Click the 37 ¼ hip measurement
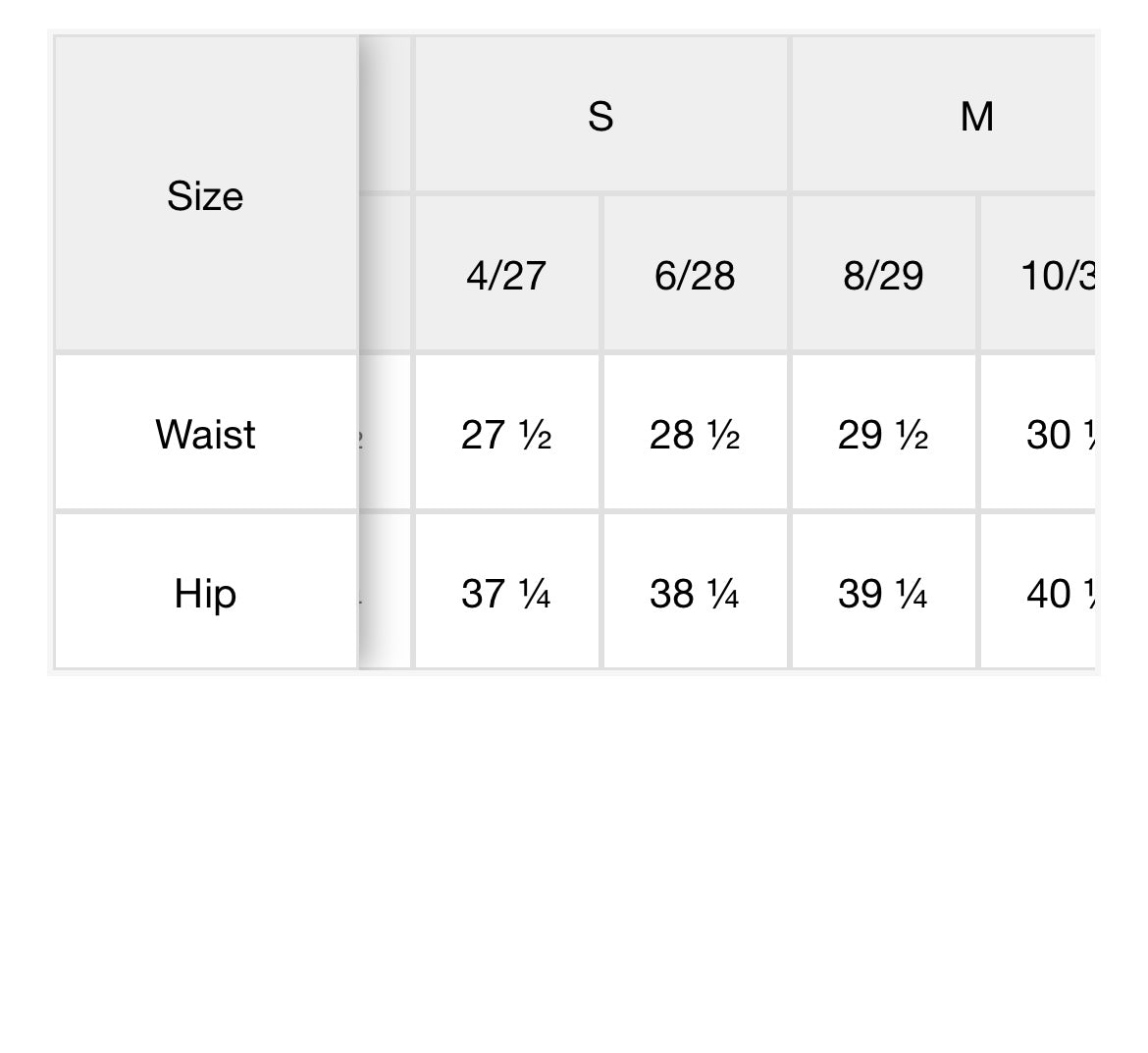Viewport: 1148px width, 1053px height. tap(506, 593)
